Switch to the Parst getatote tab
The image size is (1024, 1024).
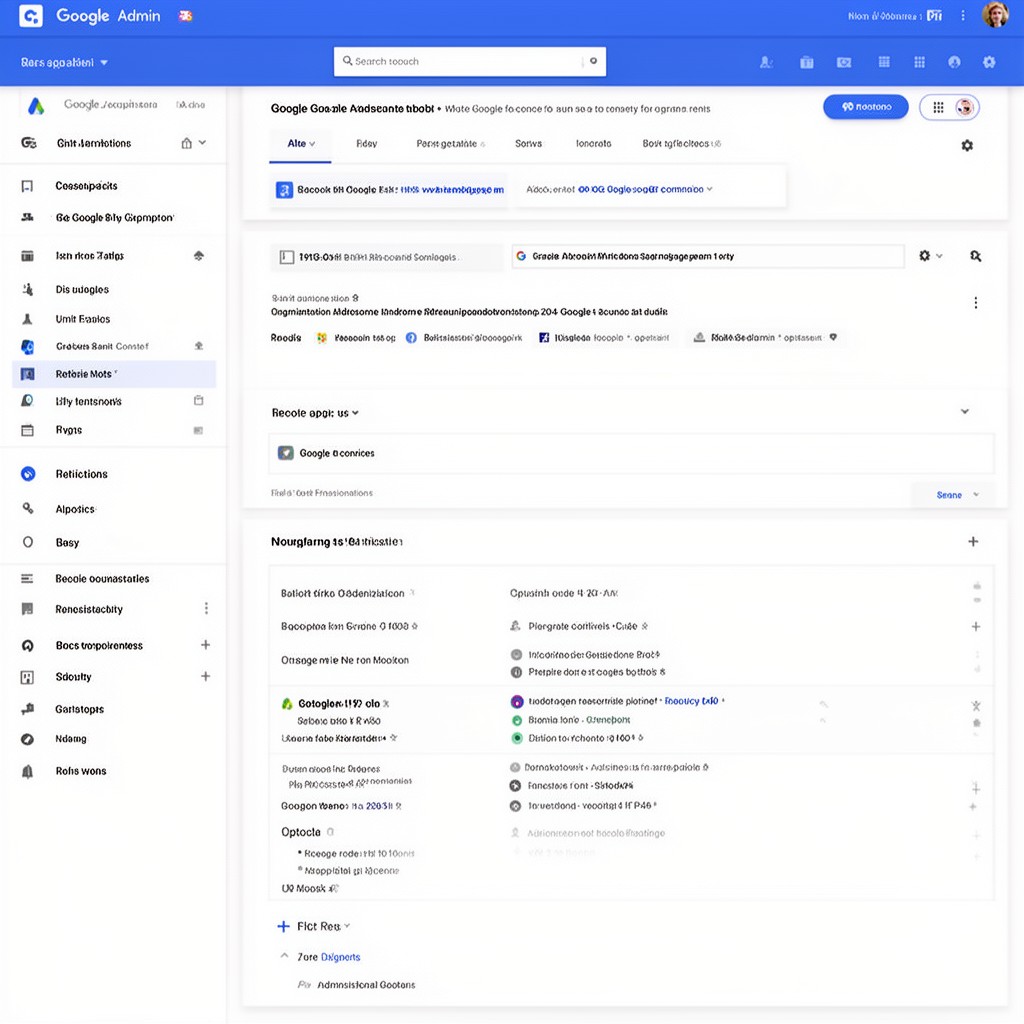click(450, 144)
